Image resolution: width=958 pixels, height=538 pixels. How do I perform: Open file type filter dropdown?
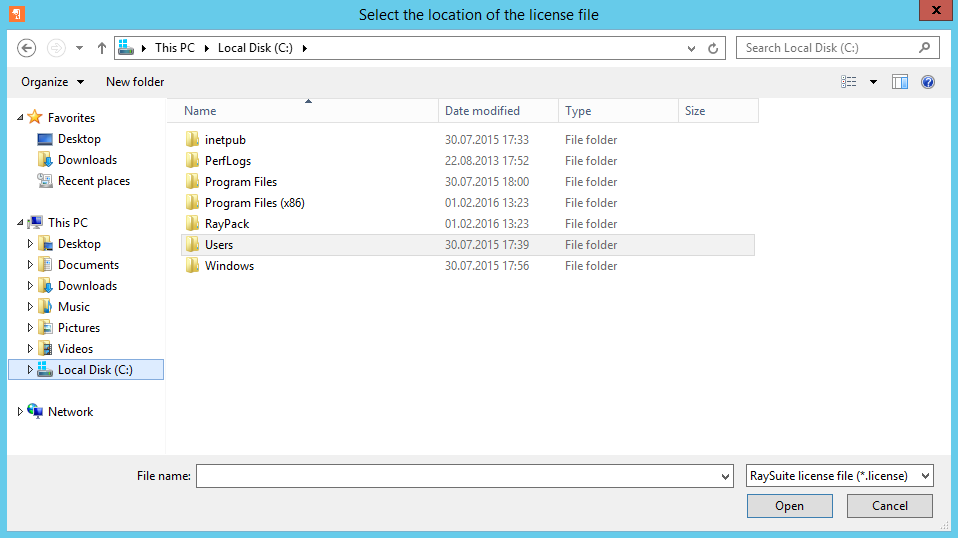840,476
